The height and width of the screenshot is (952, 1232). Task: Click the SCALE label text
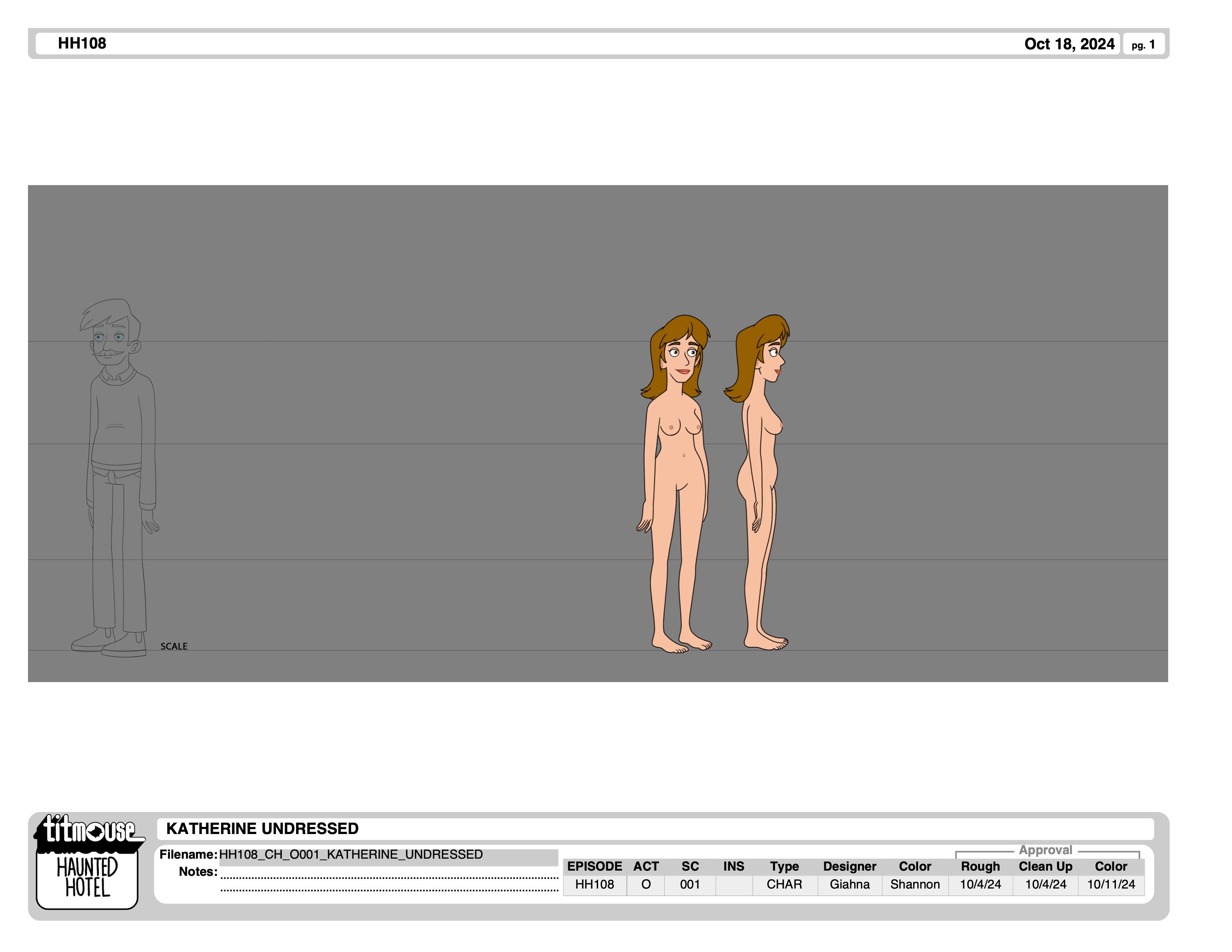(174, 646)
